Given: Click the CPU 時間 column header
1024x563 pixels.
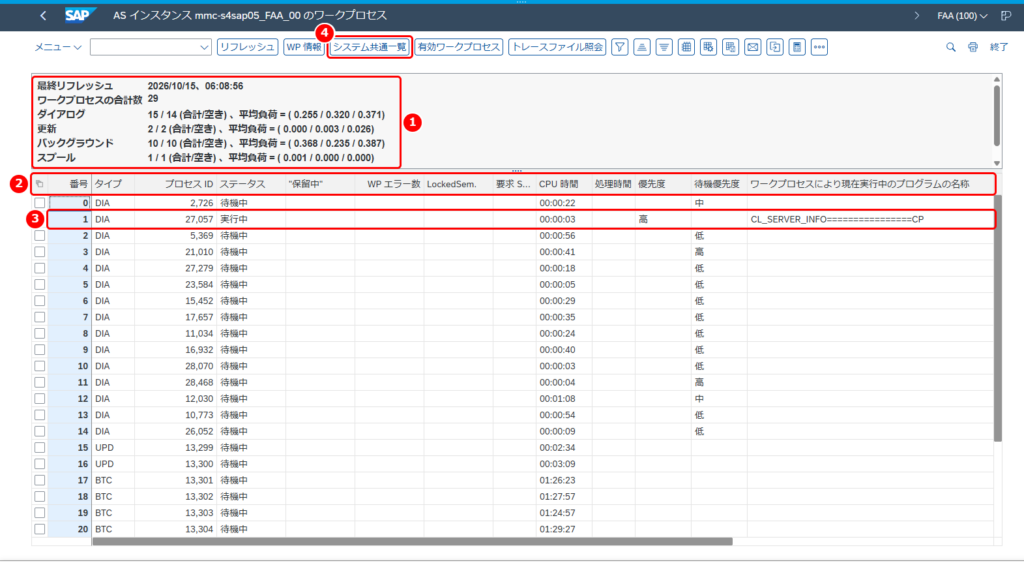Looking at the screenshot, I should coord(564,184).
